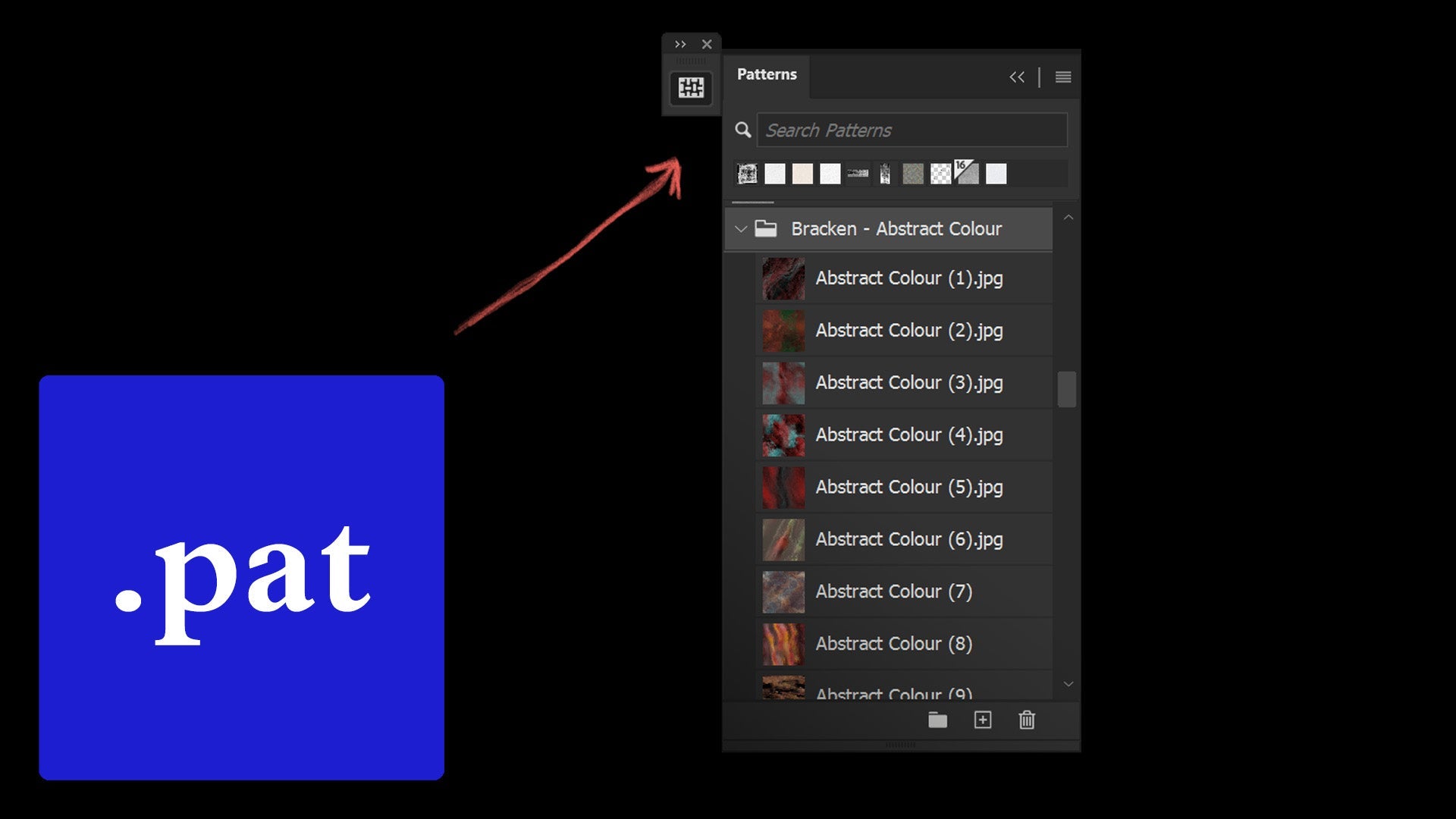Create a new pattern group using the folder icon
The width and height of the screenshot is (1456, 819).
(937, 720)
